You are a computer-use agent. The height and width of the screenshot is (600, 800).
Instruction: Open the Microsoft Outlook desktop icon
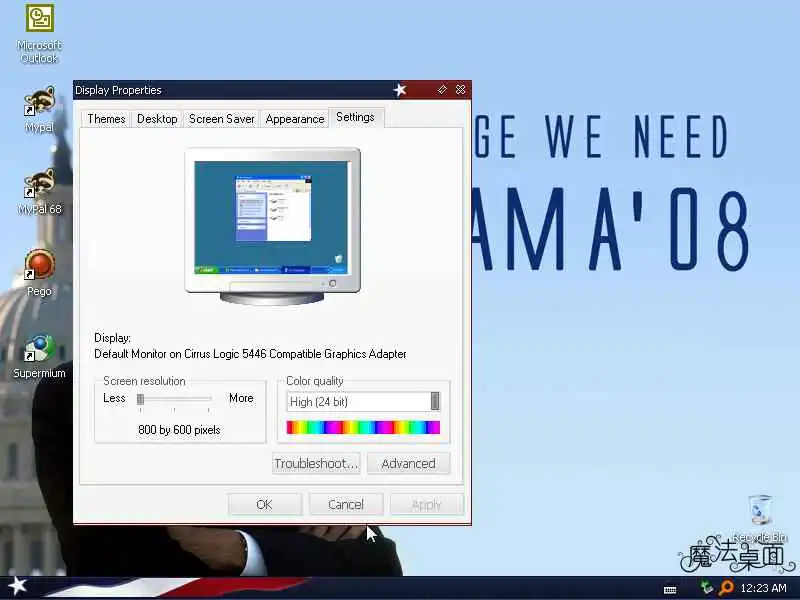coord(39,33)
